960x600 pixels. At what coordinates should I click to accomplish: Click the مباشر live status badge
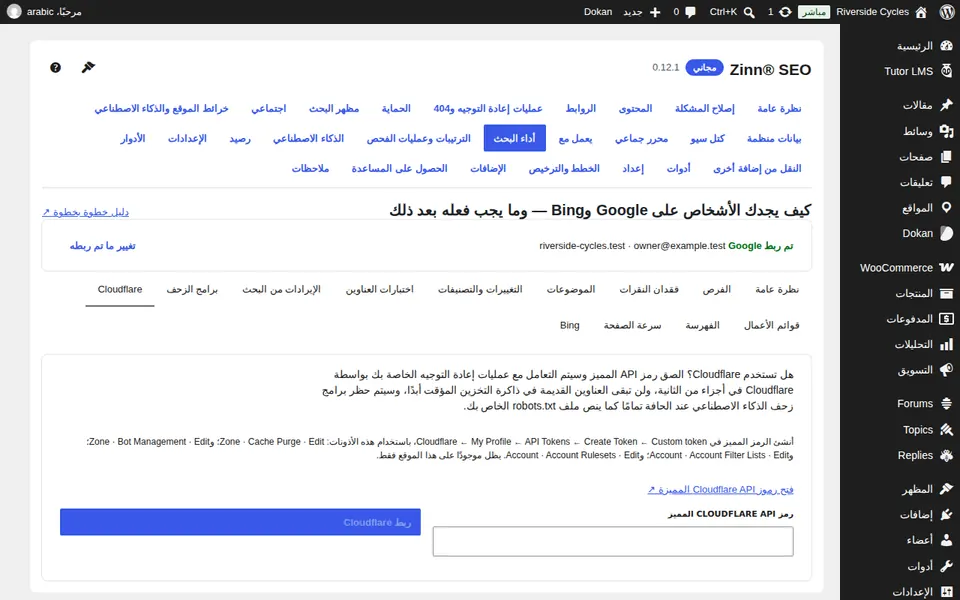point(814,12)
